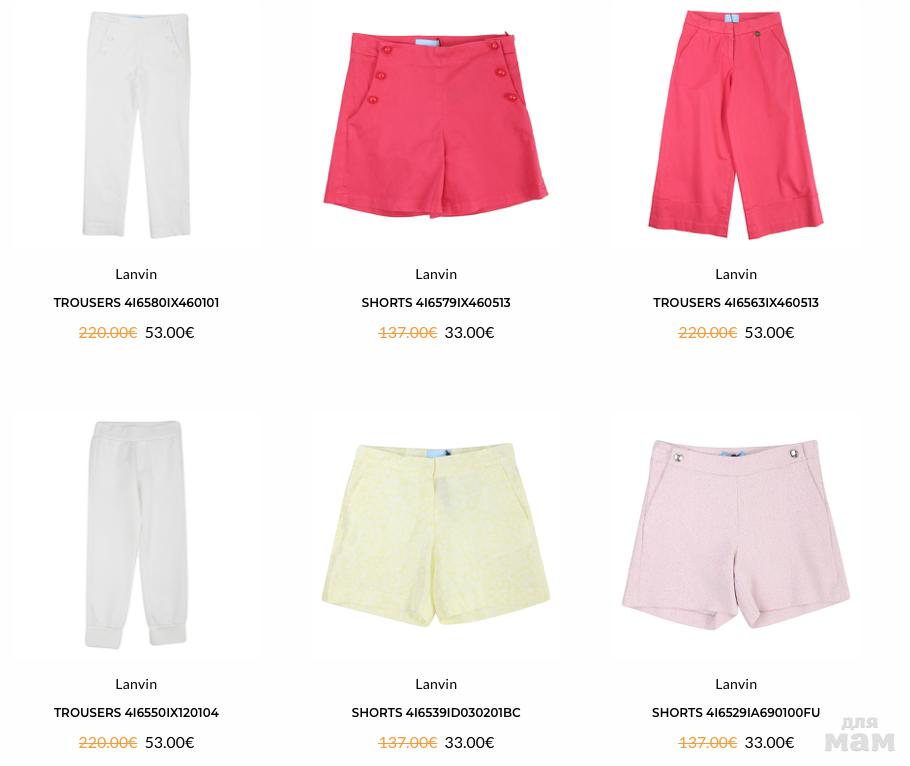Open the red button shorts product image
The width and height of the screenshot is (910, 766).
(x=436, y=125)
